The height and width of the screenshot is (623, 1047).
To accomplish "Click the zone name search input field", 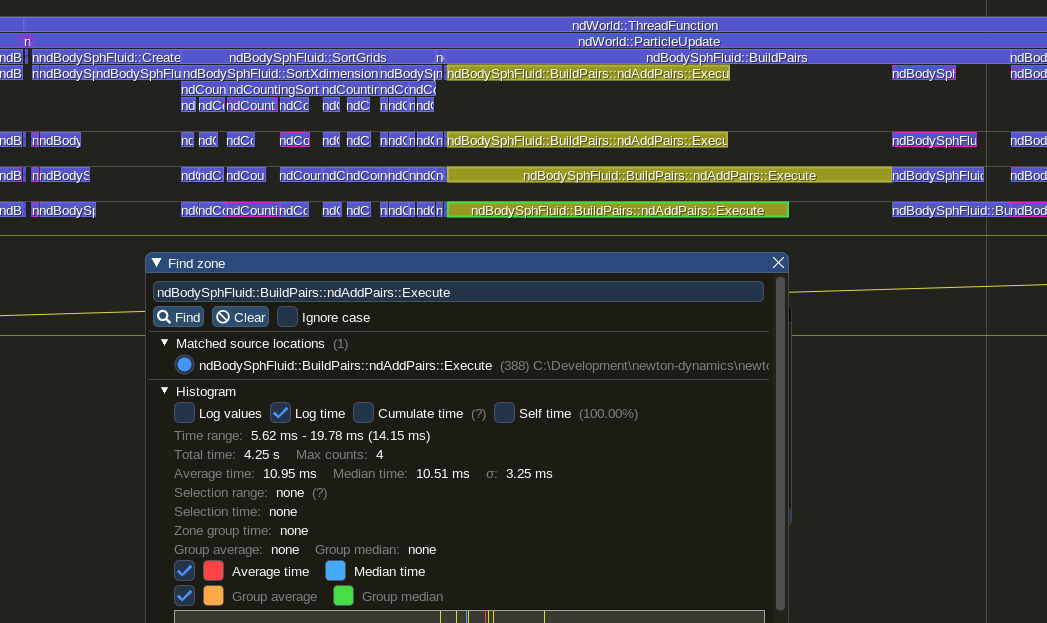I will click(x=458, y=292).
